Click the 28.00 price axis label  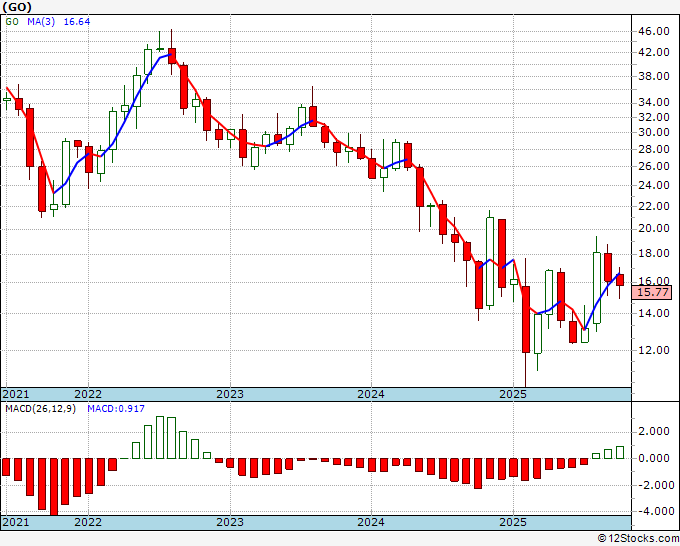coord(654,149)
